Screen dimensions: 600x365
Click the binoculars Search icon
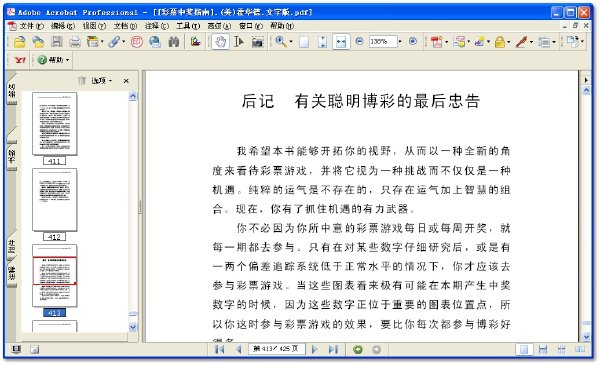174,42
